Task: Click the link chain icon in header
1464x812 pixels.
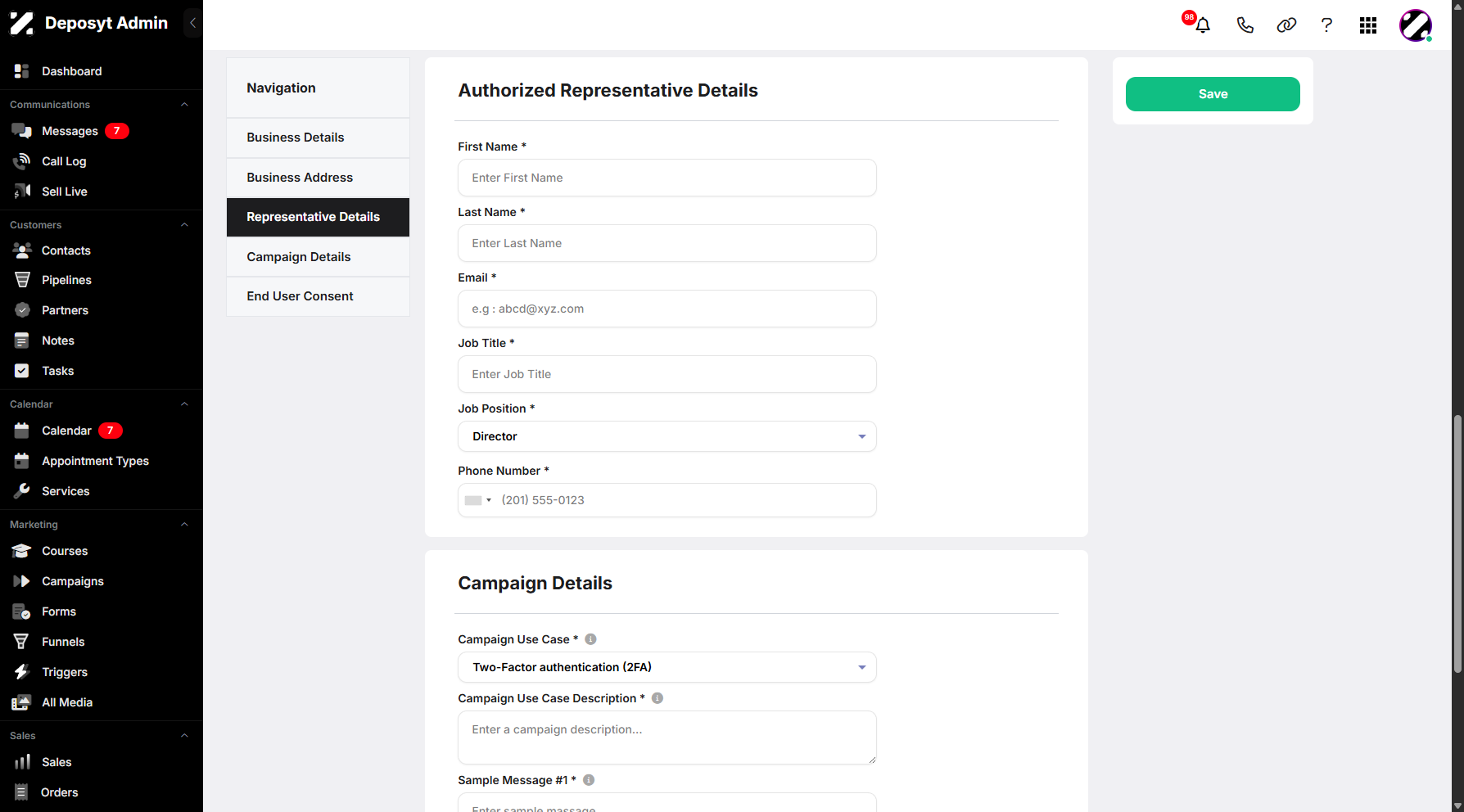Action: [1286, 25]
